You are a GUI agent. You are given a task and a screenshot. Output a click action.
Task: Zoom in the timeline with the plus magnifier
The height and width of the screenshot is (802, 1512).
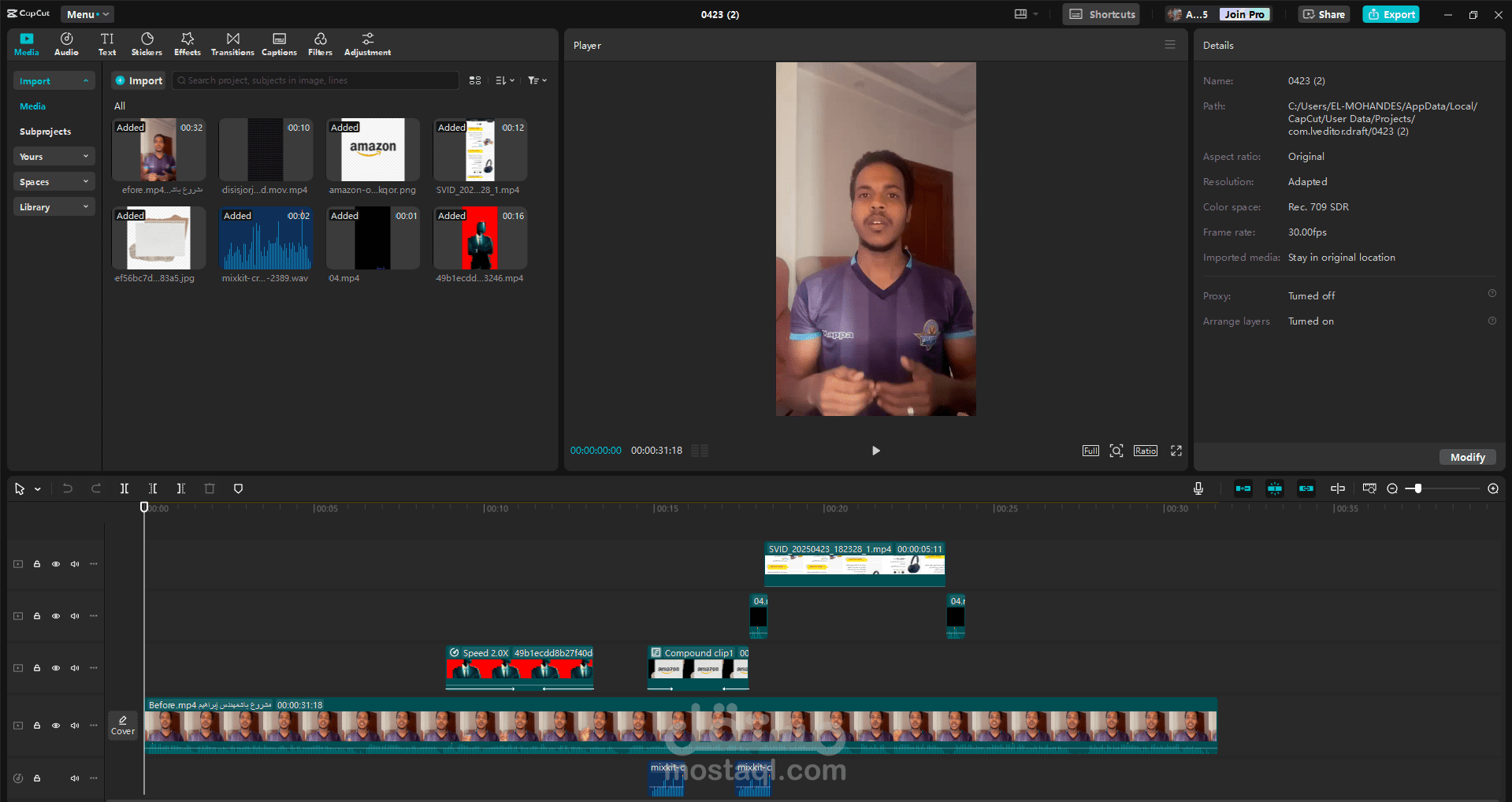click(1493, 488)
